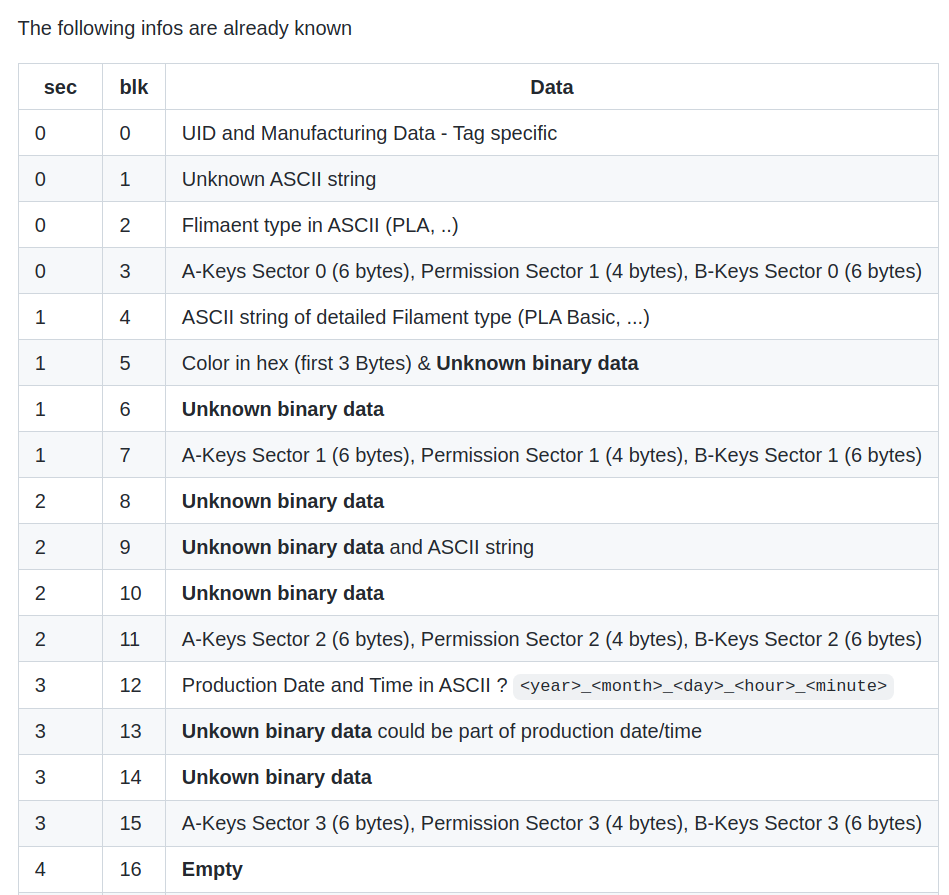Click the "Flimaent type in ASCII" row text
The width and height of the screenshot is (949, 895).
coord(320,225)
